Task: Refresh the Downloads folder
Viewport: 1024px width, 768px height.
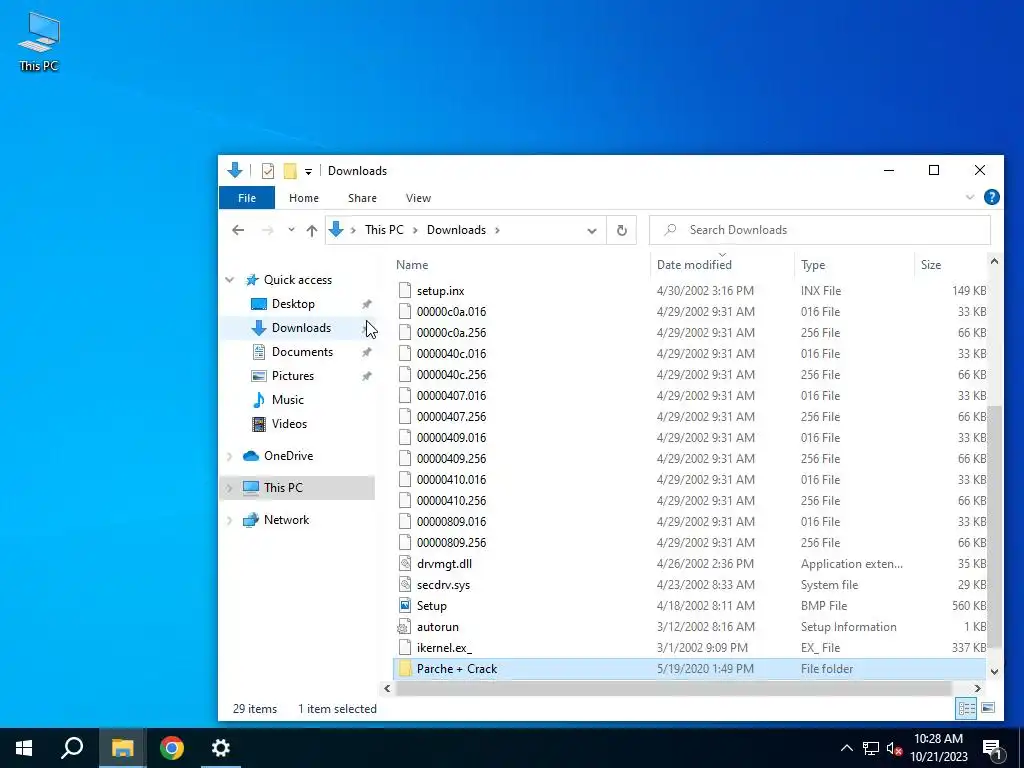Action: pyautogui.click(x=622, y=231)
